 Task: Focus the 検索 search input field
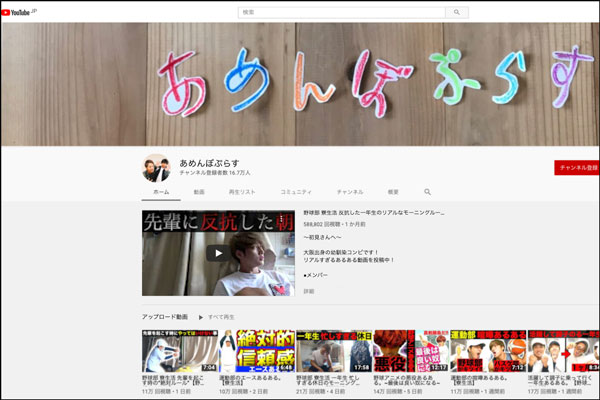pyautogui.click(x=341, y=13)
